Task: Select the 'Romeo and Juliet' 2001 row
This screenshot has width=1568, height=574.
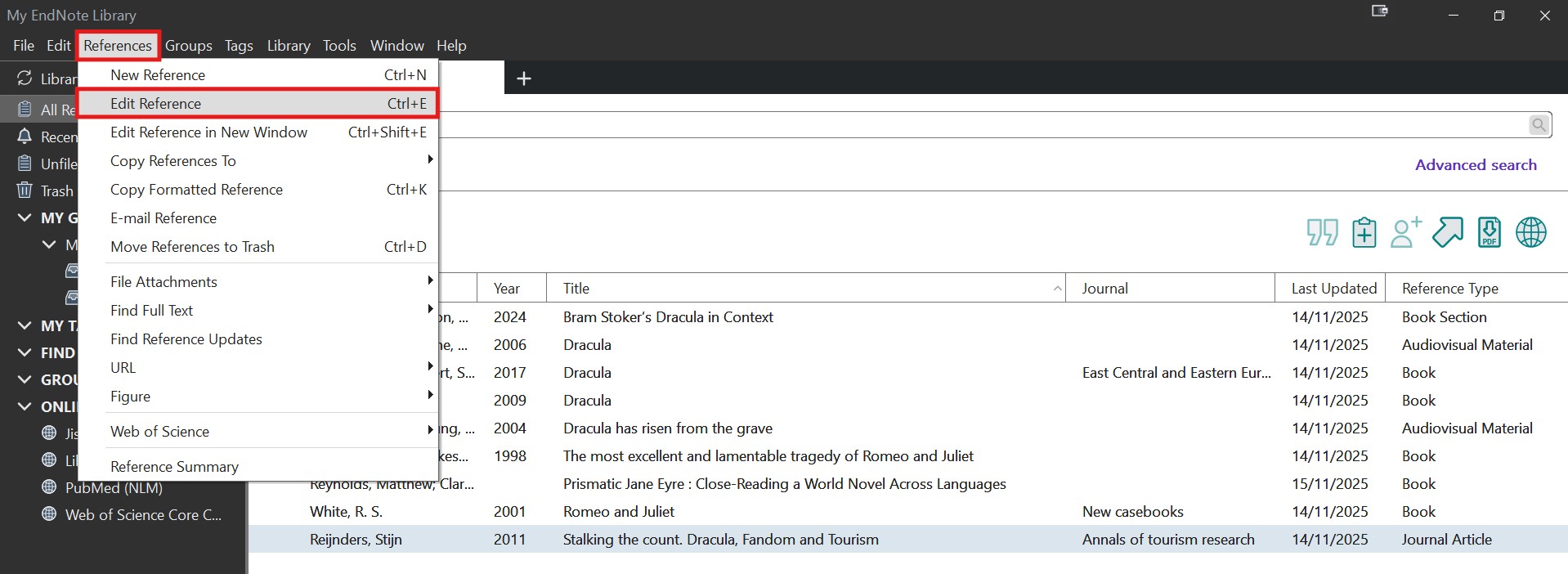Action: pyautogui.click(x=907, y=511)
